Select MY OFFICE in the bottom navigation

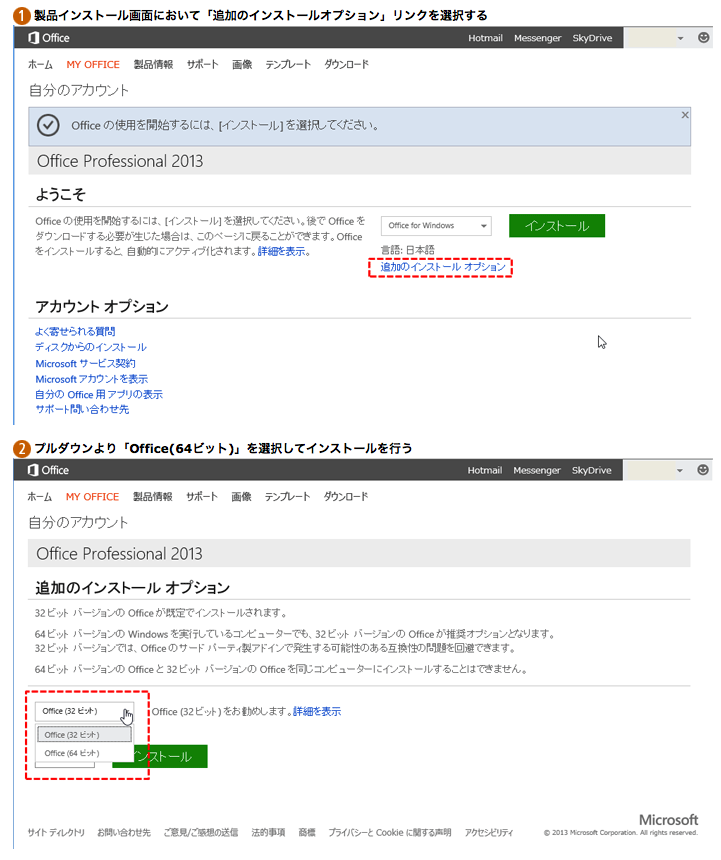(93, 497)
